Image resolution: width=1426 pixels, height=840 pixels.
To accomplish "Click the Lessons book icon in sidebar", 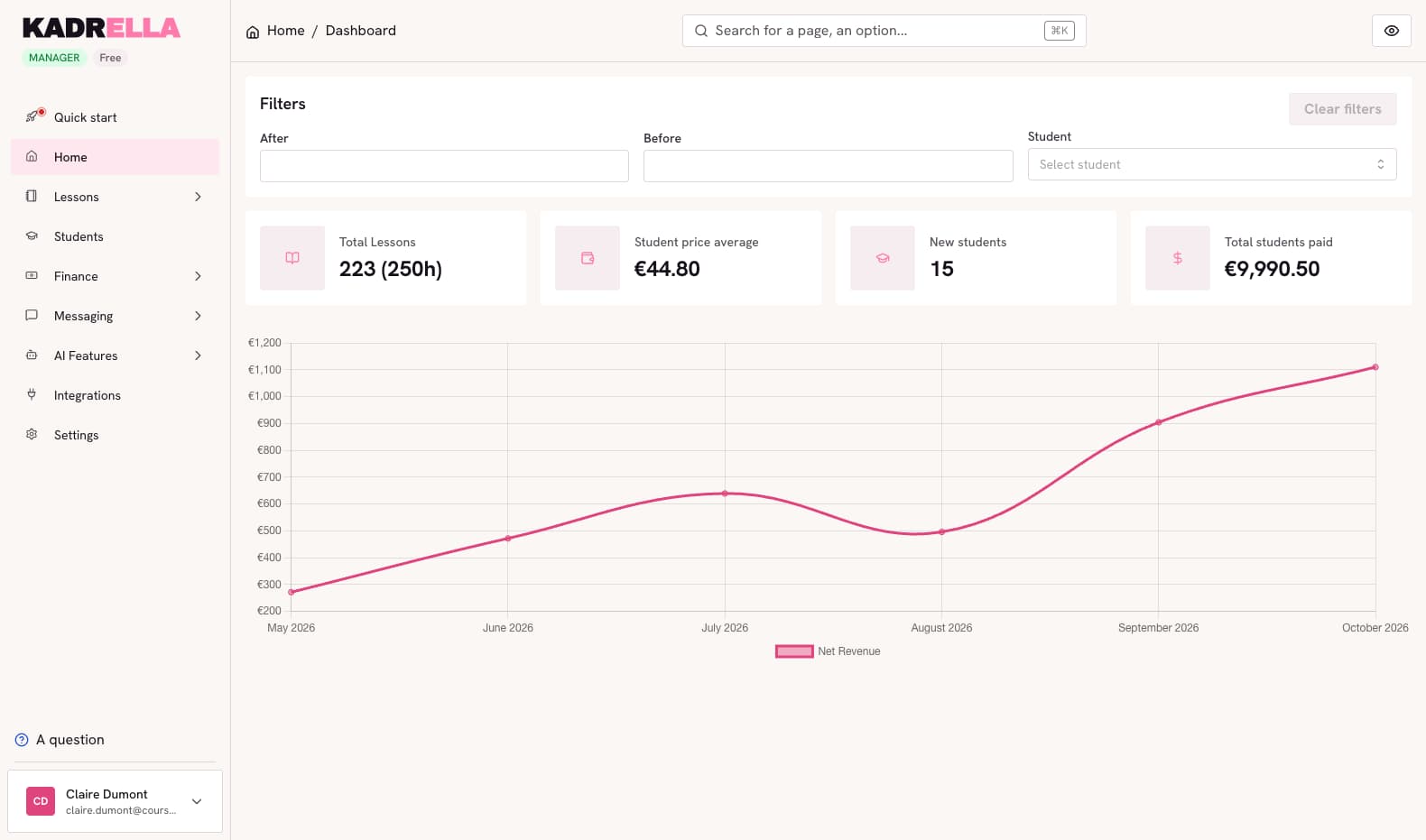I will [32, 196].
